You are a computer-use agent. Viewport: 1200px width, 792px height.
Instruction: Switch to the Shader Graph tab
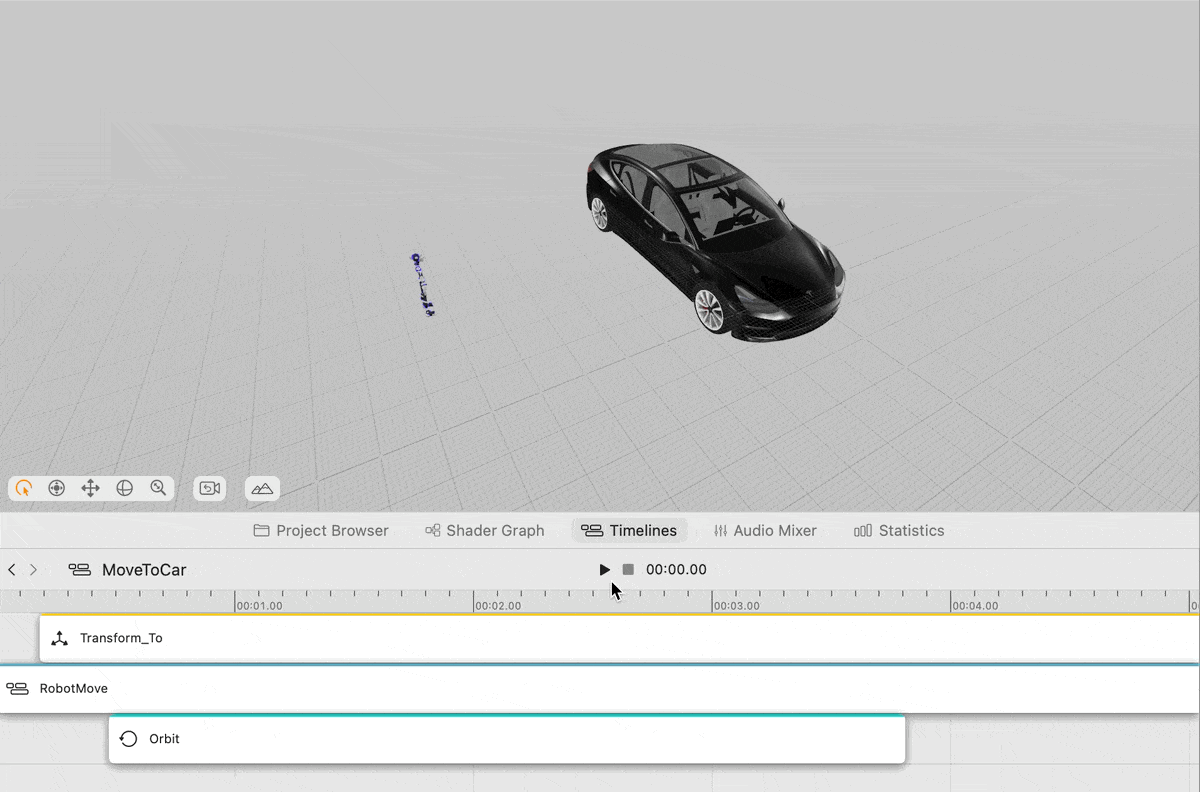[x=484, y=531]
